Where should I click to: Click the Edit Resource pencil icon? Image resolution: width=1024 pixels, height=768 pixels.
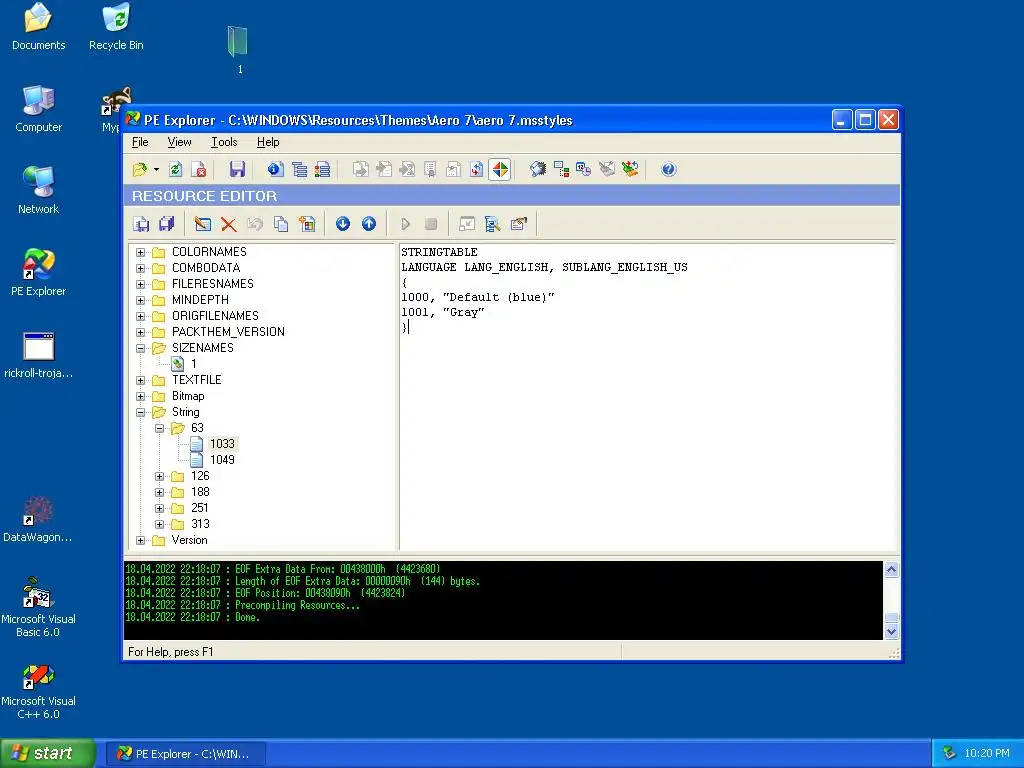[x=202, y=224]
